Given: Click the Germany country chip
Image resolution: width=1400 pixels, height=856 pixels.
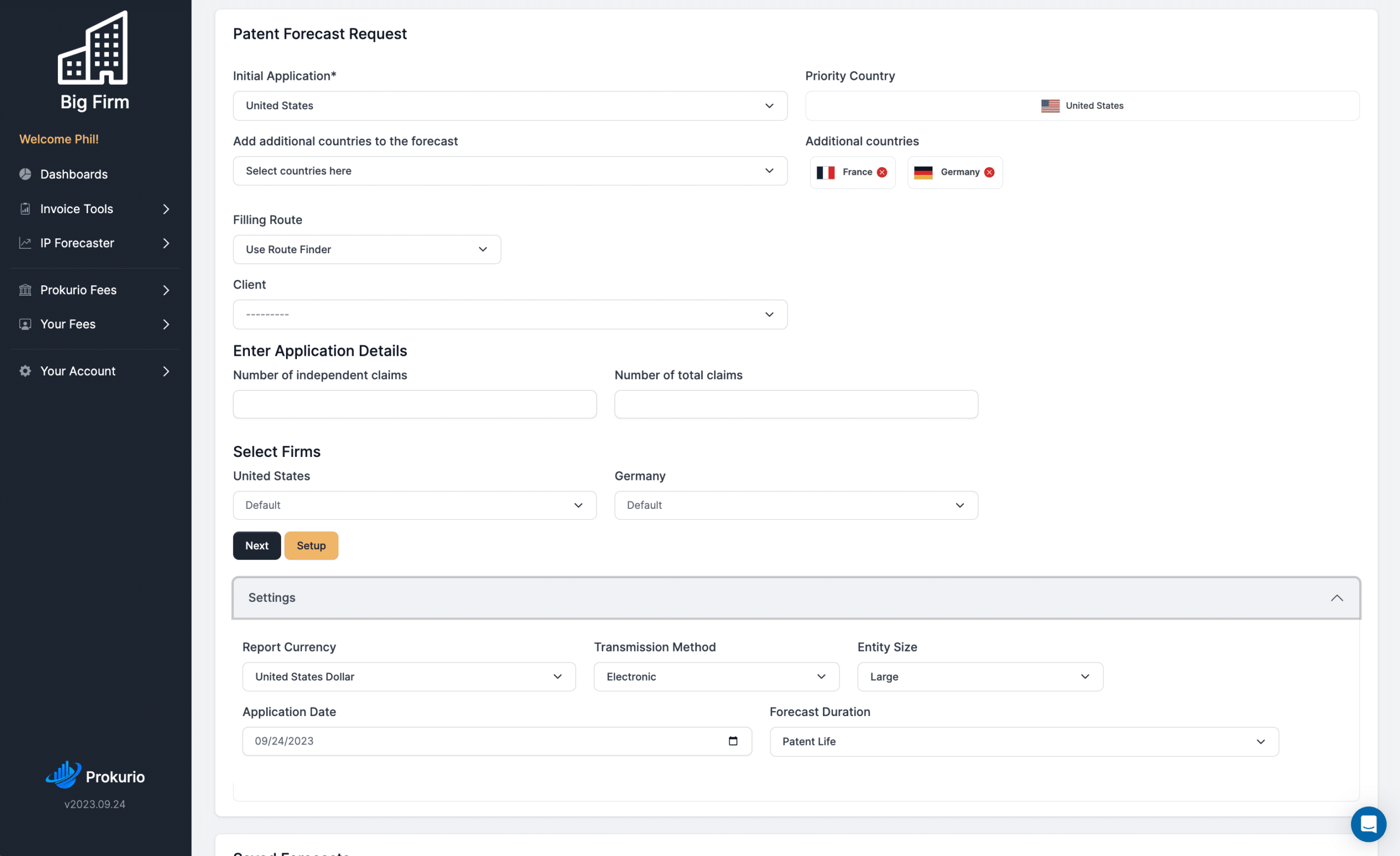Looking at the screenshot, I should tap(954, 172).
